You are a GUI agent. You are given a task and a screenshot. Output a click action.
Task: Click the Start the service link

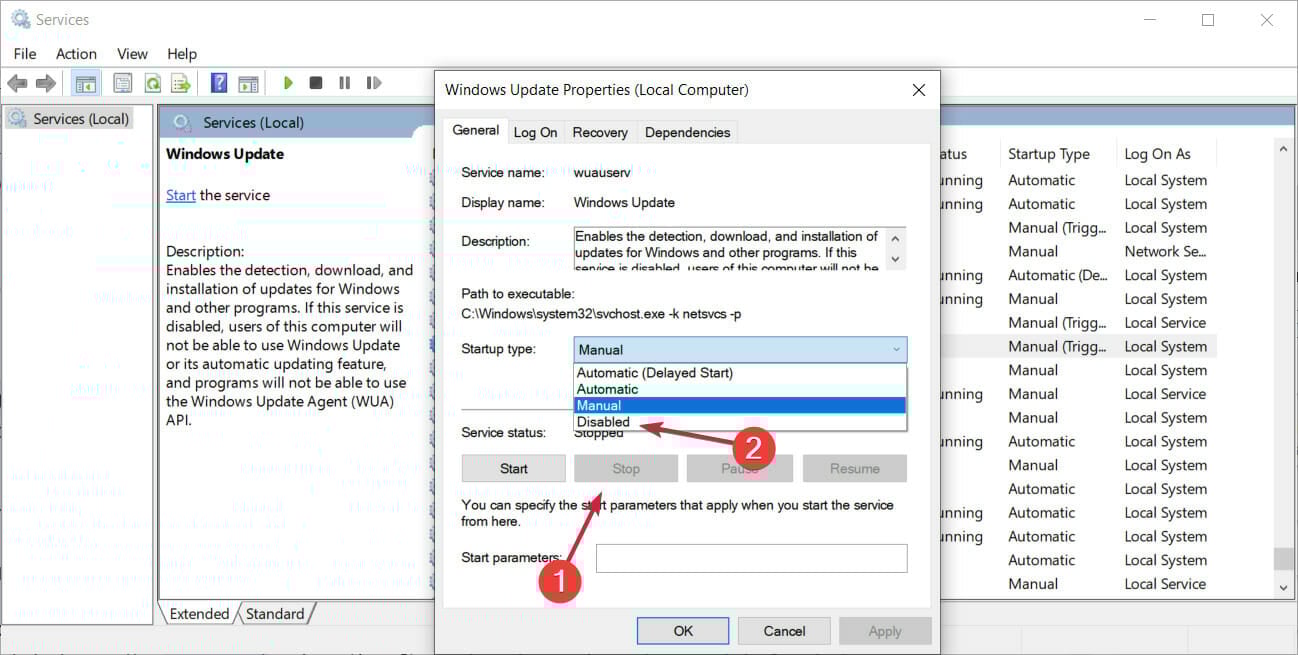[x=180, y=195]
